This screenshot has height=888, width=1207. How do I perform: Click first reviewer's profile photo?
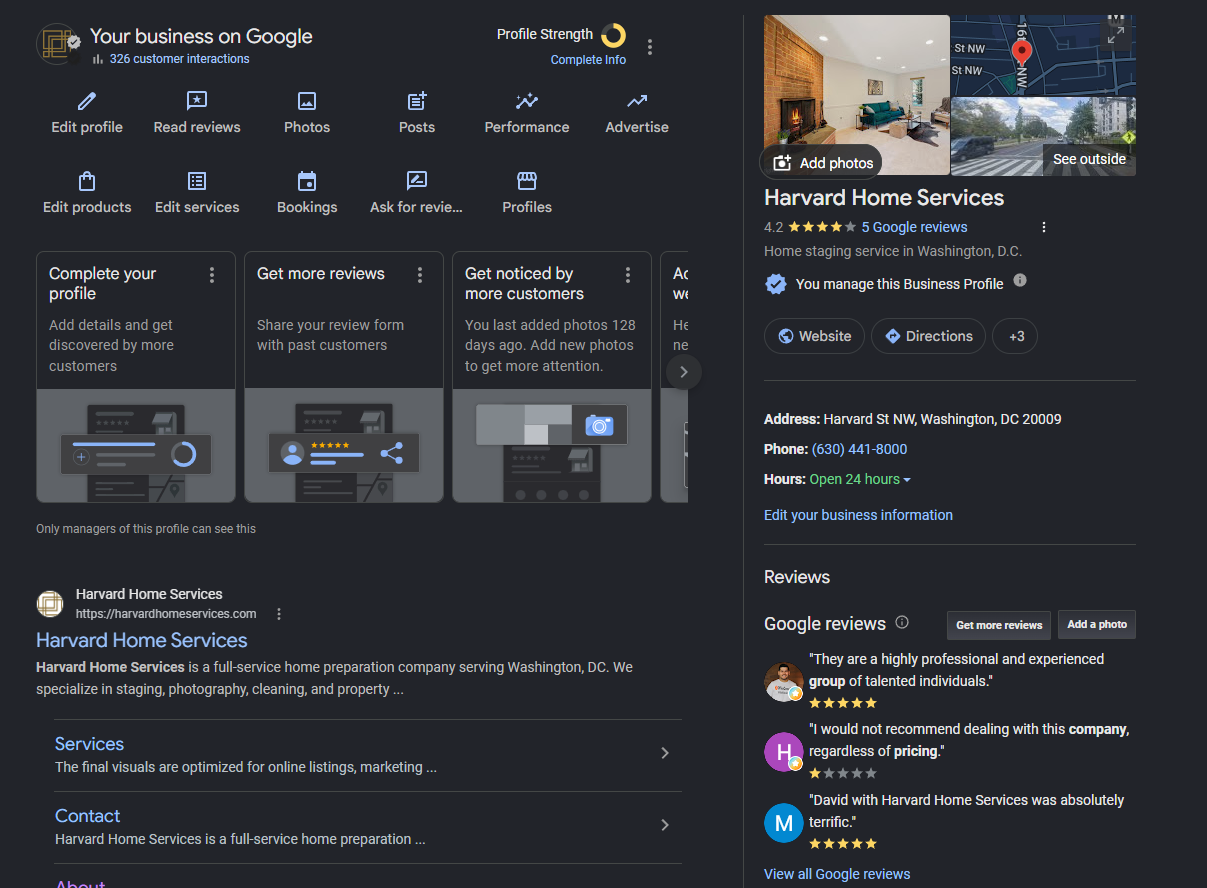click(784, 682)
